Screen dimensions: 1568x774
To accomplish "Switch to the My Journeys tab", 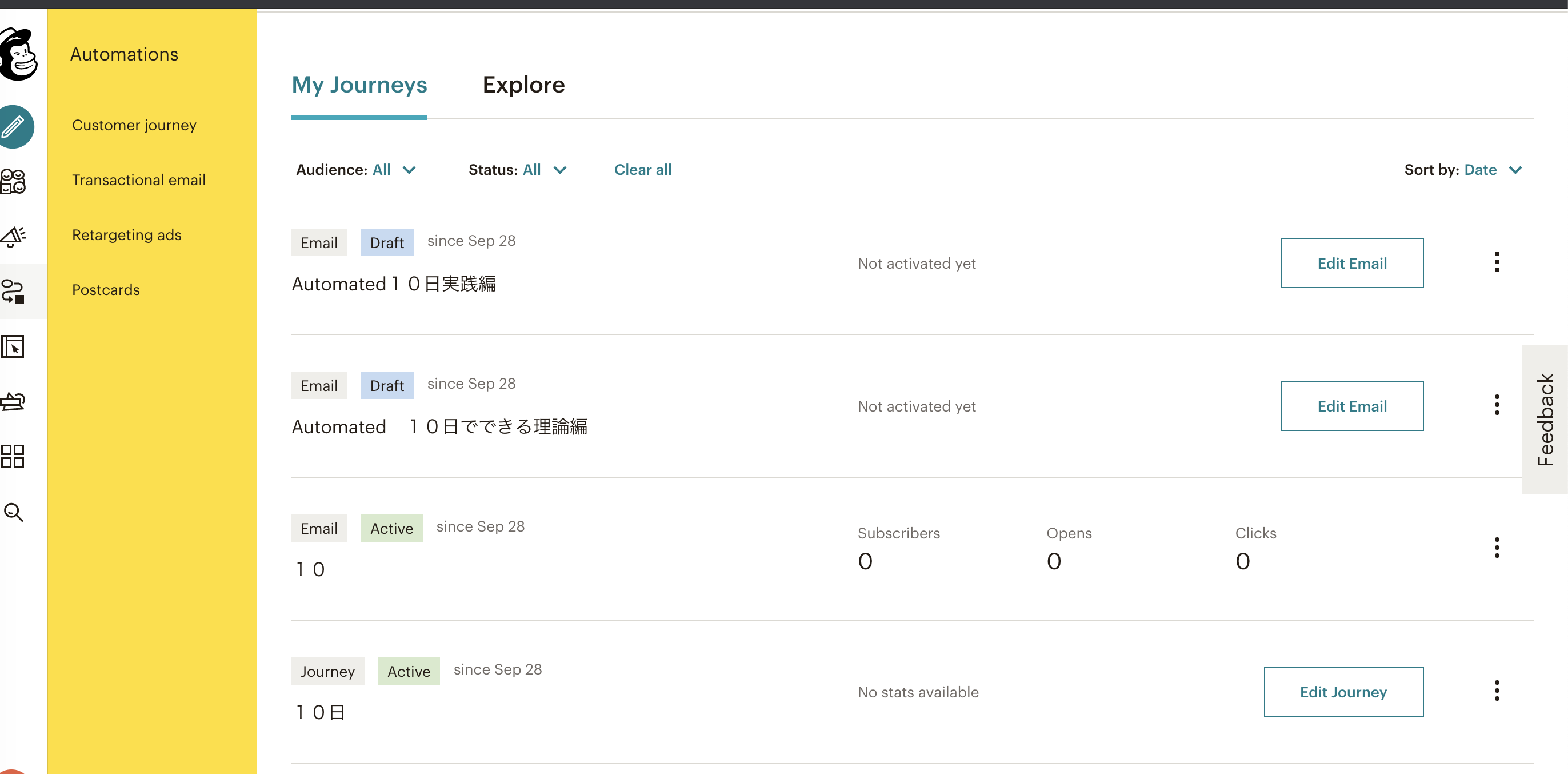I will 359,85.
